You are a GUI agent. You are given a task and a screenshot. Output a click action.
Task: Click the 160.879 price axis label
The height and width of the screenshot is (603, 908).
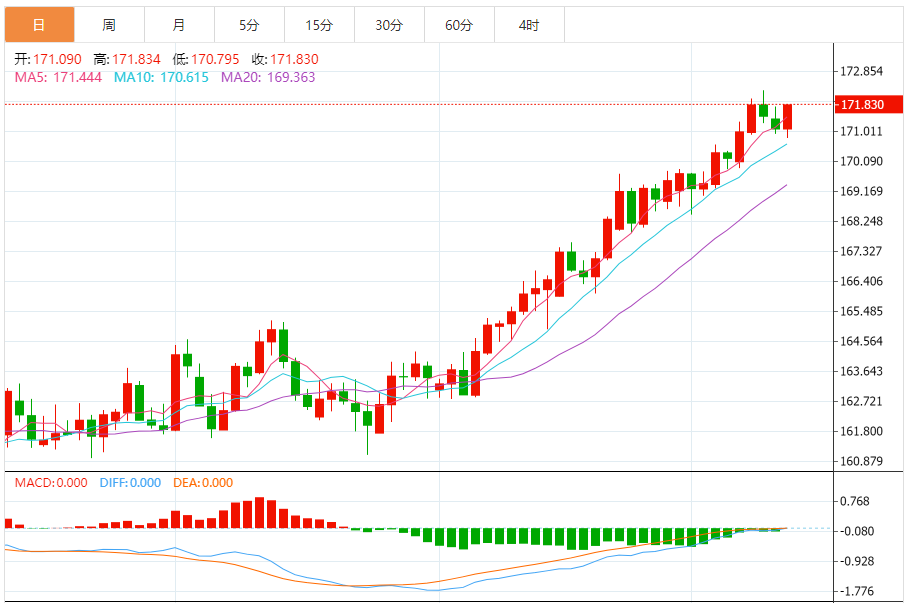point(862,462)
